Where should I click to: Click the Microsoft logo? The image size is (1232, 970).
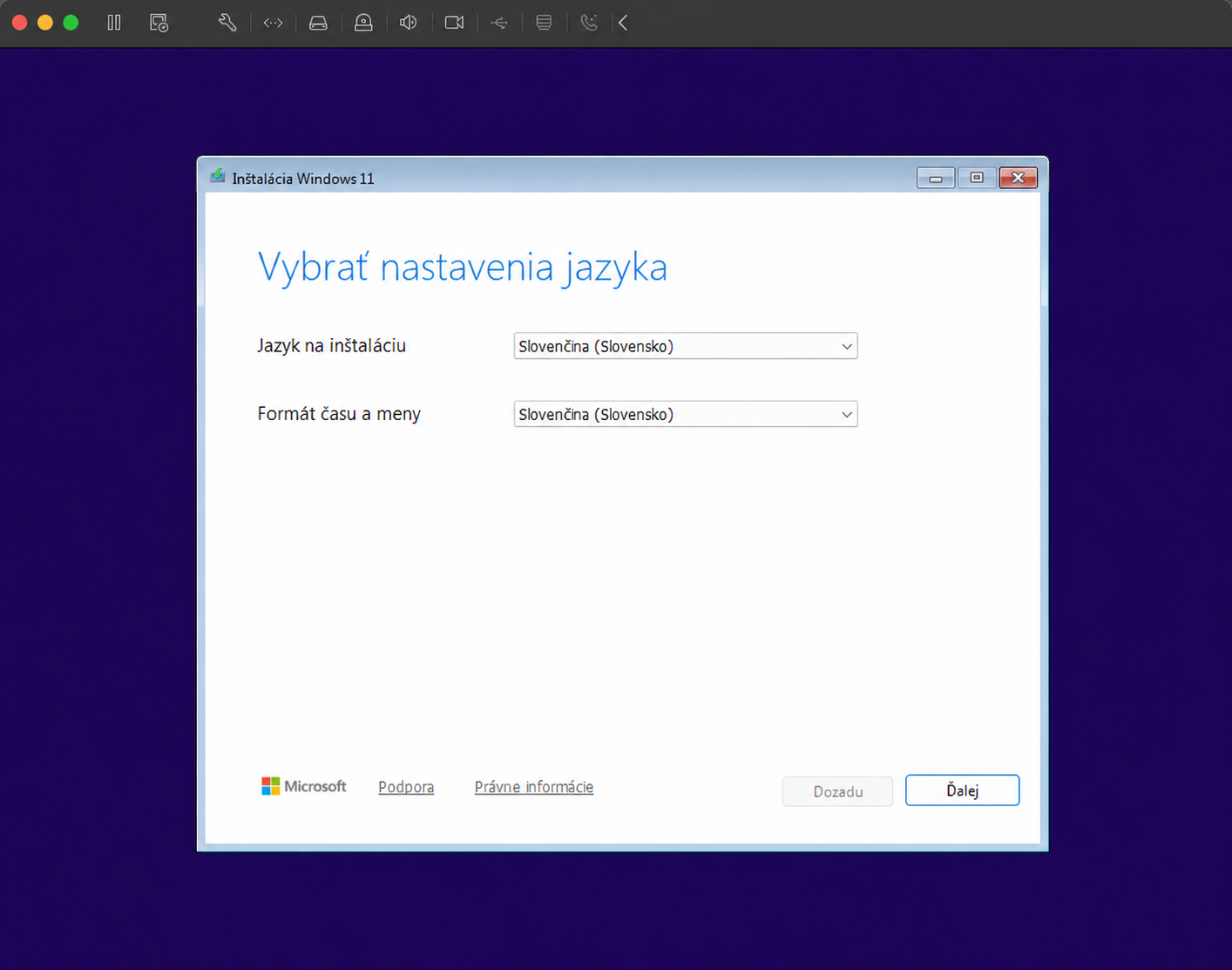(304, 786)
